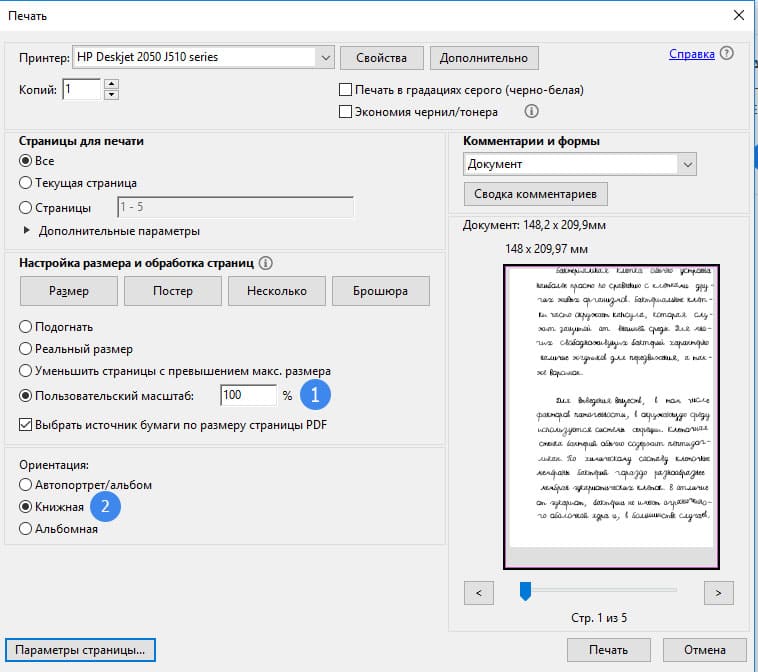
Task: Switch to the Постер page mode
Action: click(173, 291)
